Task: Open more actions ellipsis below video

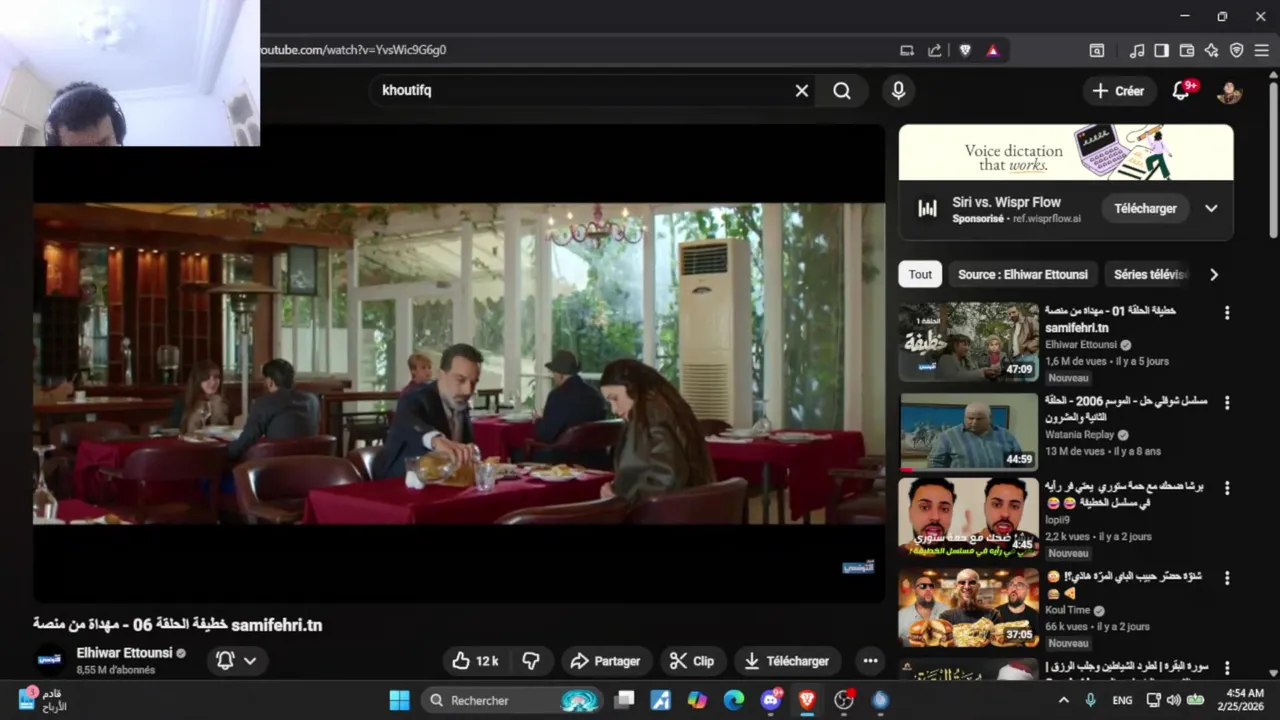Action: tap(870, 661)
